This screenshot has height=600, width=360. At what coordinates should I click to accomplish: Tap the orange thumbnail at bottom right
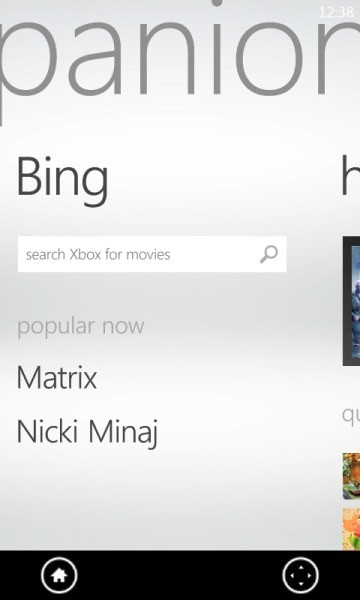(x=351, y=529)
